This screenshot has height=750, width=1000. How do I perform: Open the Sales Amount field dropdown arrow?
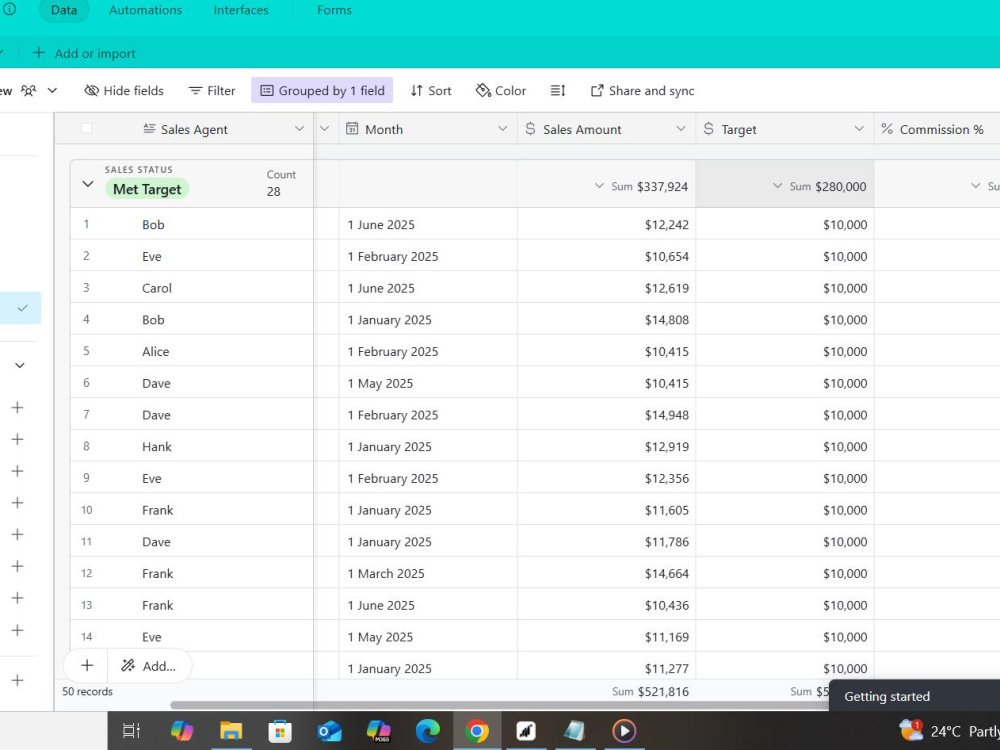click(680, 129)
